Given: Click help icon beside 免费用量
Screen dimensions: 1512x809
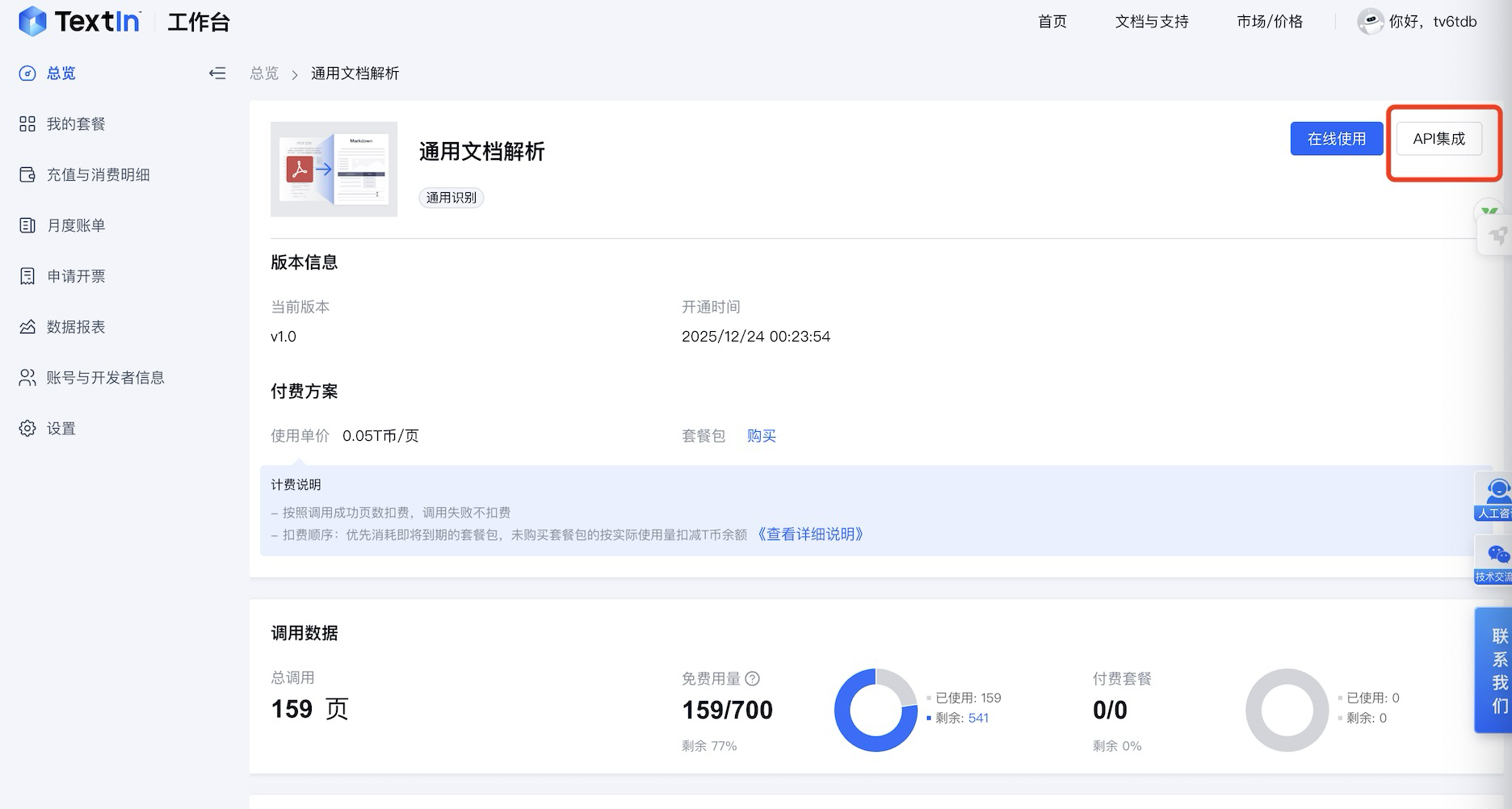Looking at the screenshot, I should 752,678.
